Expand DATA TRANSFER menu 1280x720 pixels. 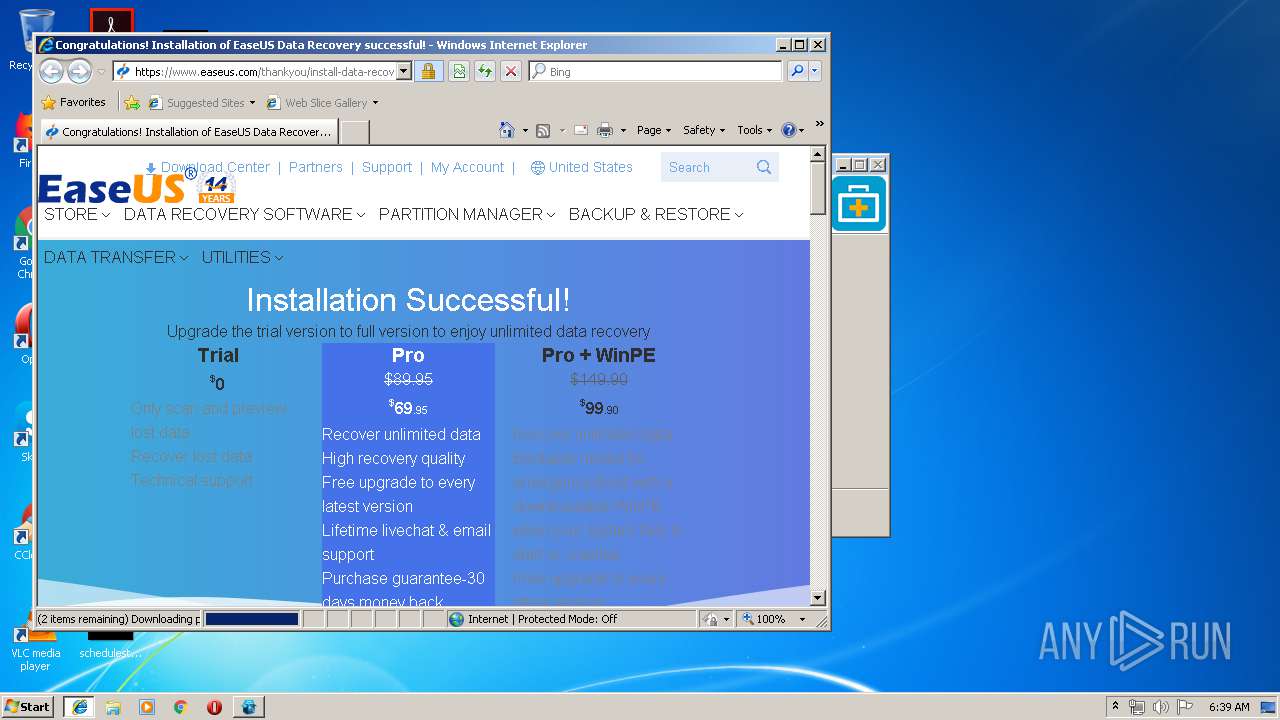pyautogui.click(x=116, y=257)
